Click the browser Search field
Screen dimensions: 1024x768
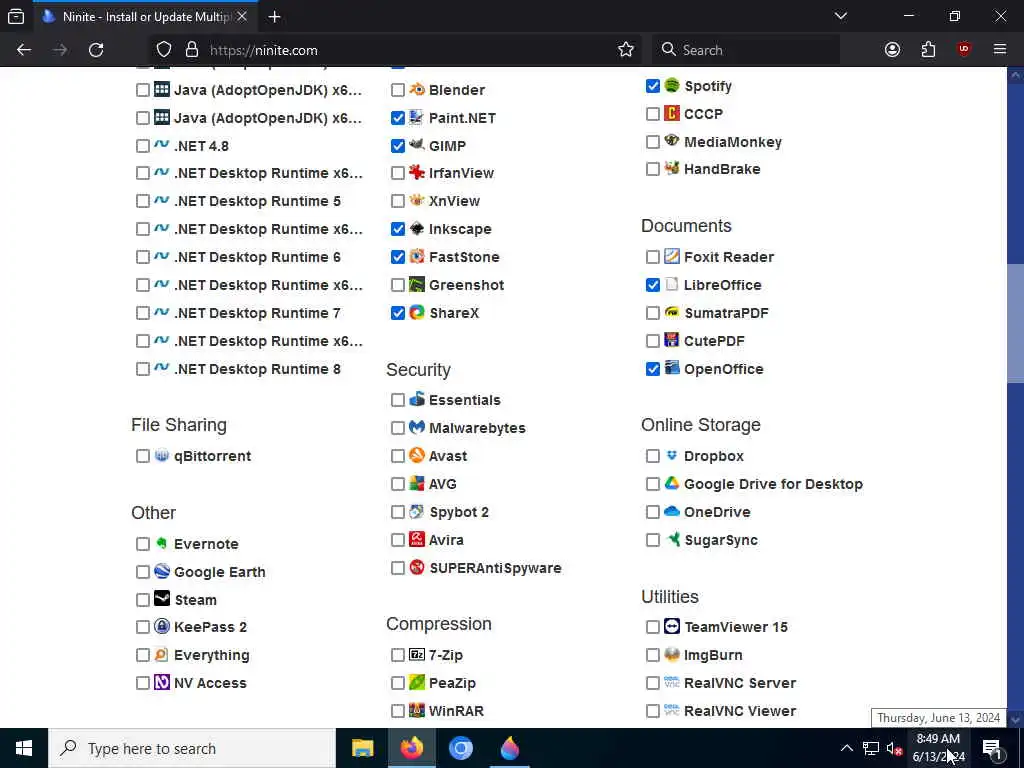[746, 50]
